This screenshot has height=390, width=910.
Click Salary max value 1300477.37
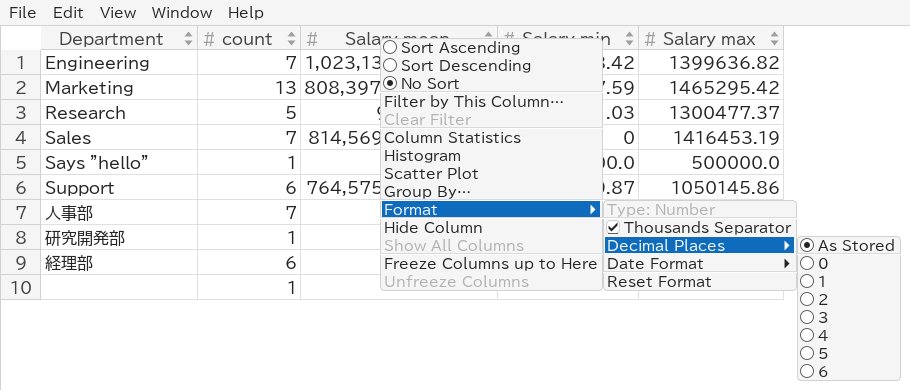click(711, 113)
